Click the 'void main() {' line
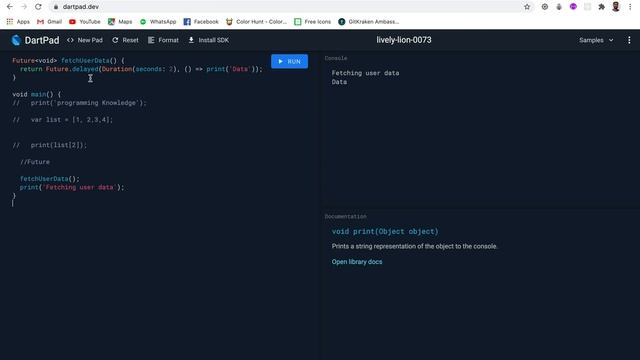 pyautogui.click(x=37, y=94)
